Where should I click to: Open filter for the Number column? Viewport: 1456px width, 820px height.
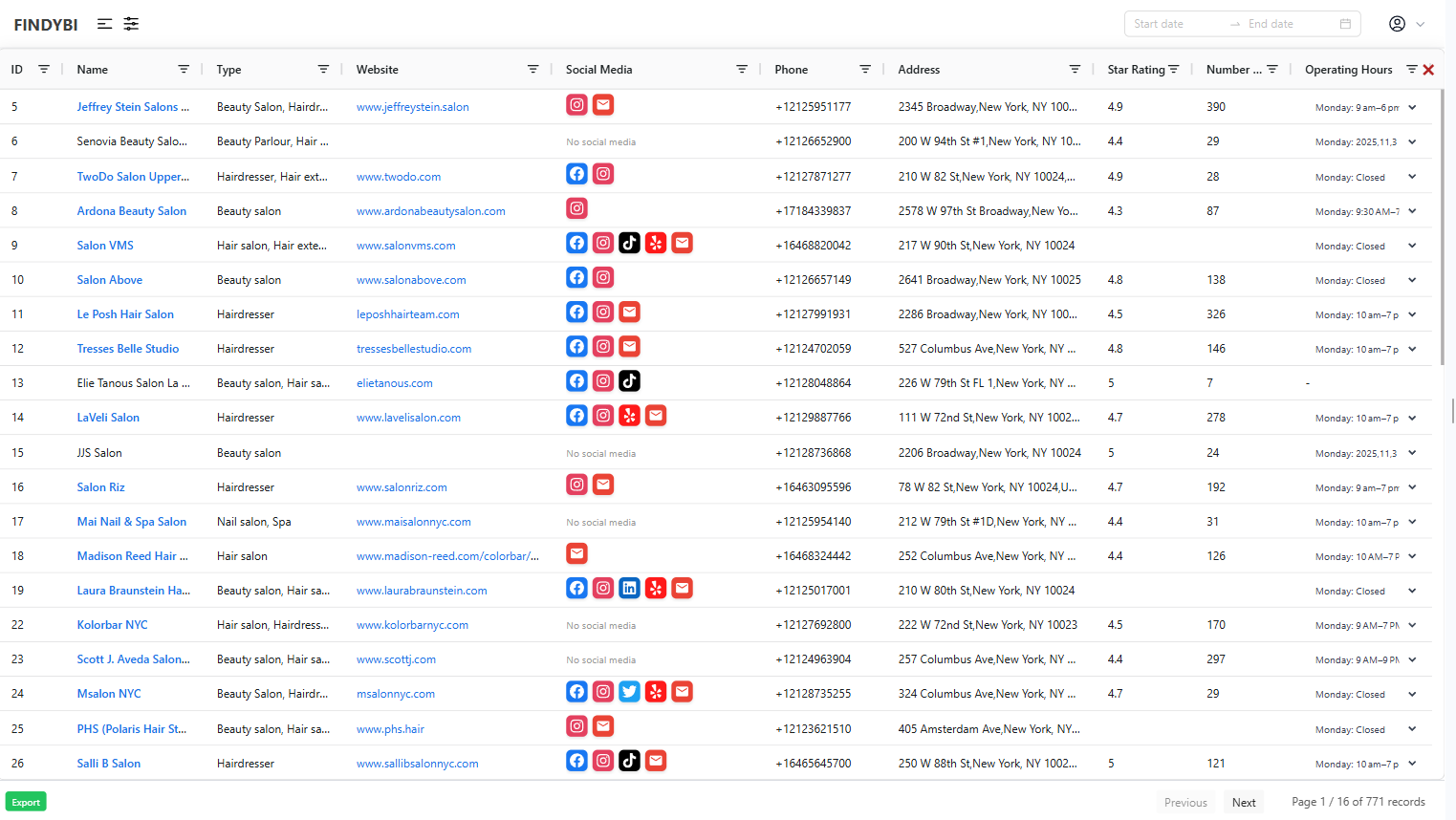[1272, 69]
